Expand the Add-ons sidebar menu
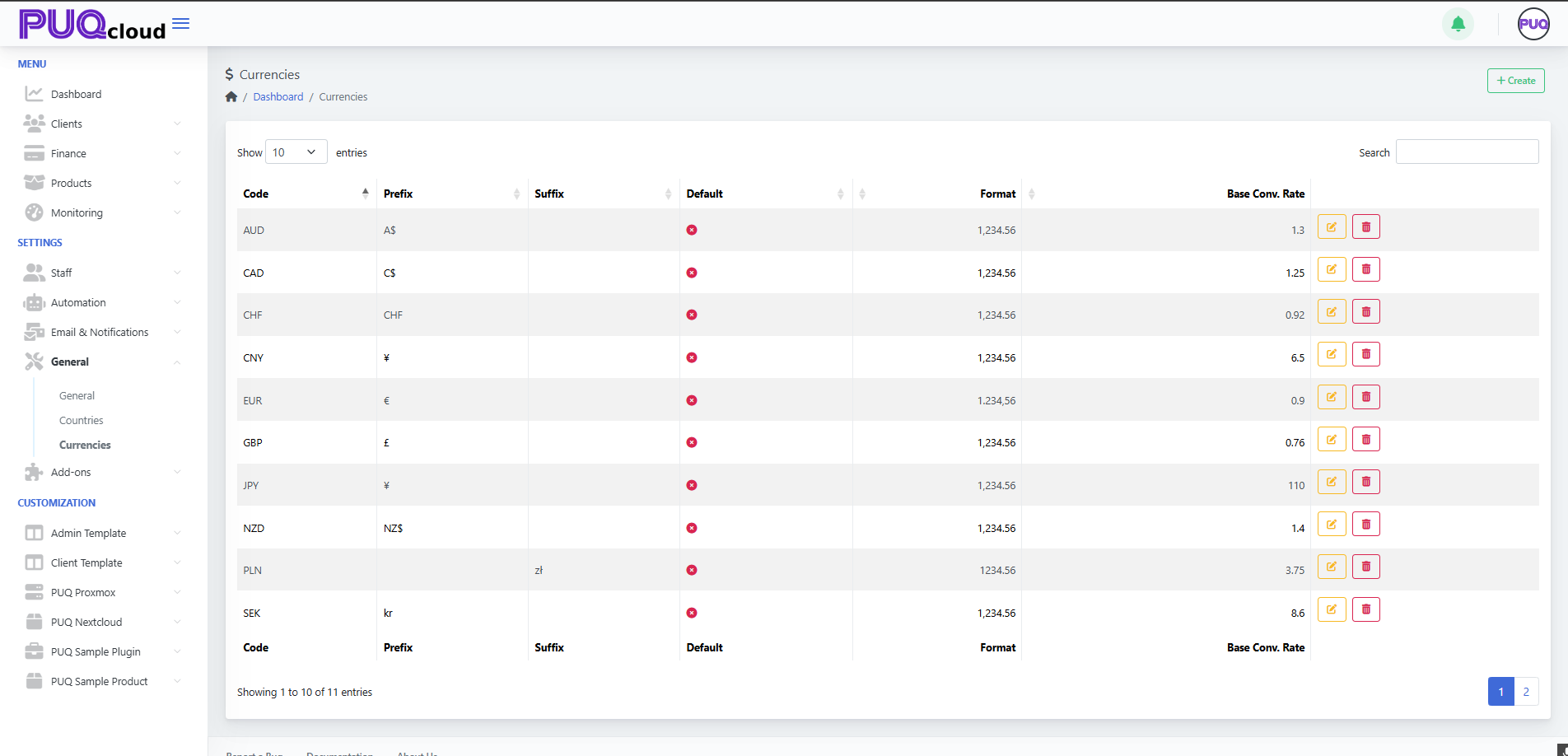This screenshot has height=756, width=1568. click(x=102, y=472)
